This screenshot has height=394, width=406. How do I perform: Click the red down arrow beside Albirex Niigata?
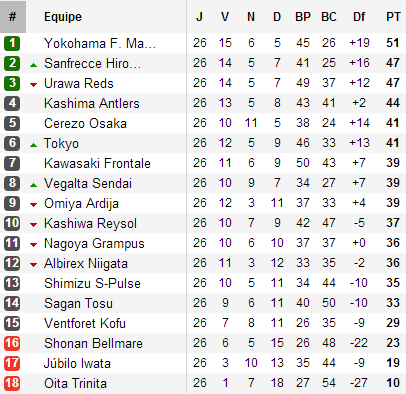33,265
